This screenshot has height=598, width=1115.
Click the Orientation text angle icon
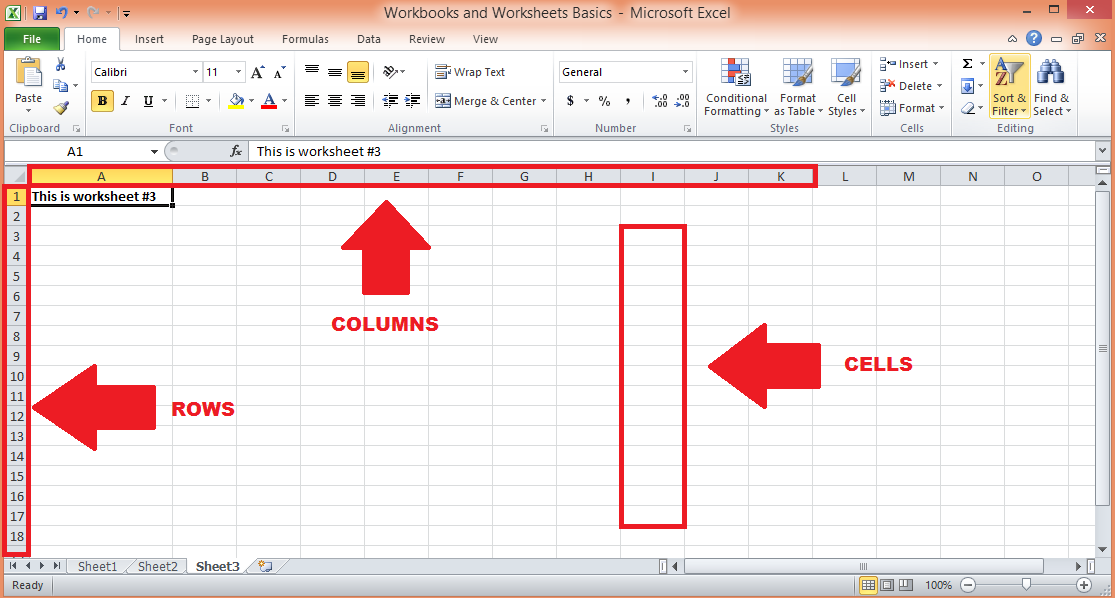(390, 71)
